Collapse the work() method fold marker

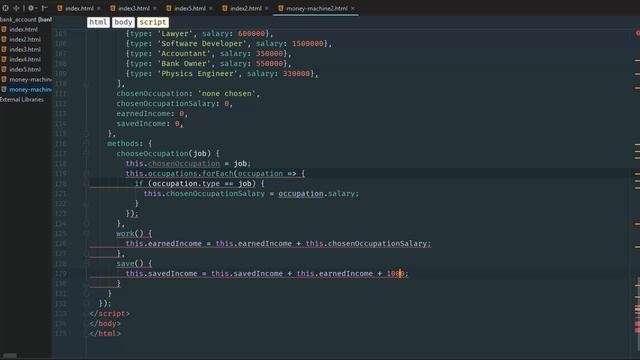tap(86, 233)
